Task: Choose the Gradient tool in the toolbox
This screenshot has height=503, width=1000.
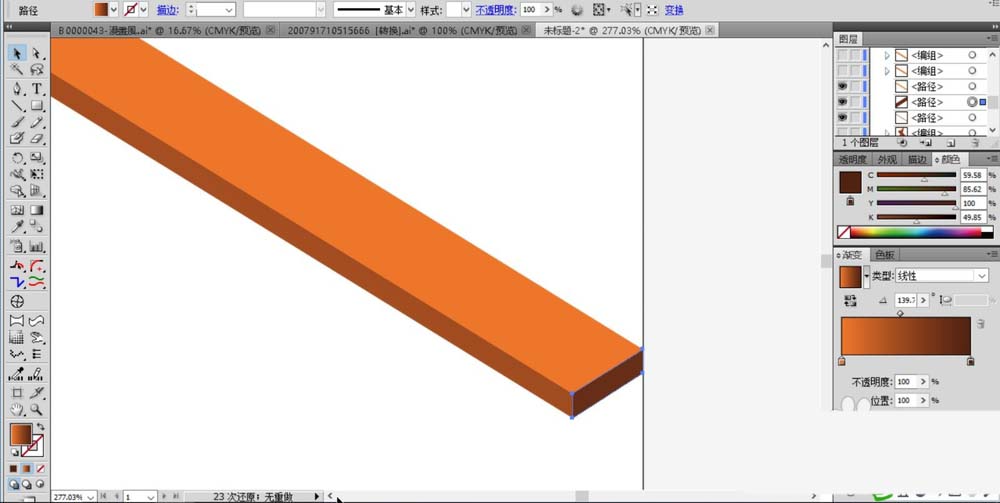Action: [36, 210]
